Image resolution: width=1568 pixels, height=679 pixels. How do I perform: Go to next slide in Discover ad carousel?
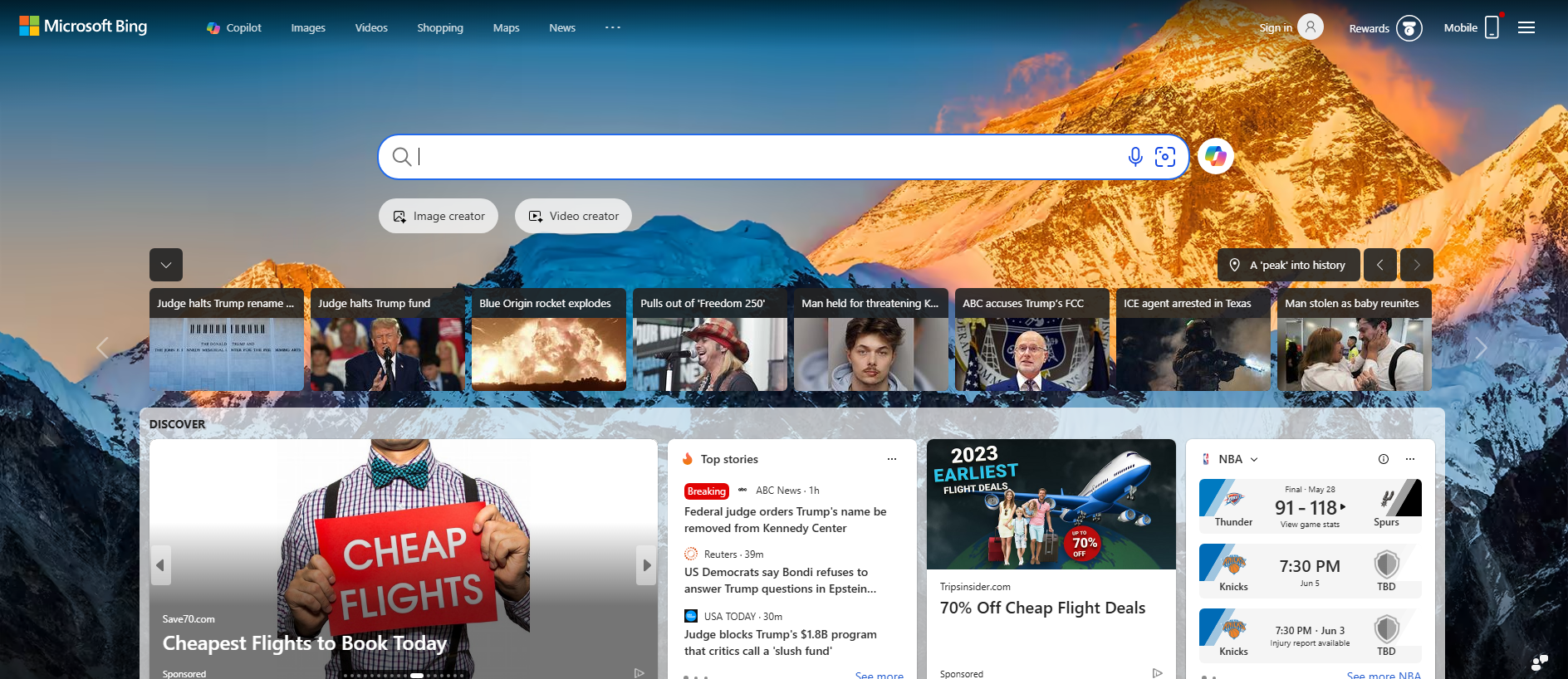pos(646,565)
